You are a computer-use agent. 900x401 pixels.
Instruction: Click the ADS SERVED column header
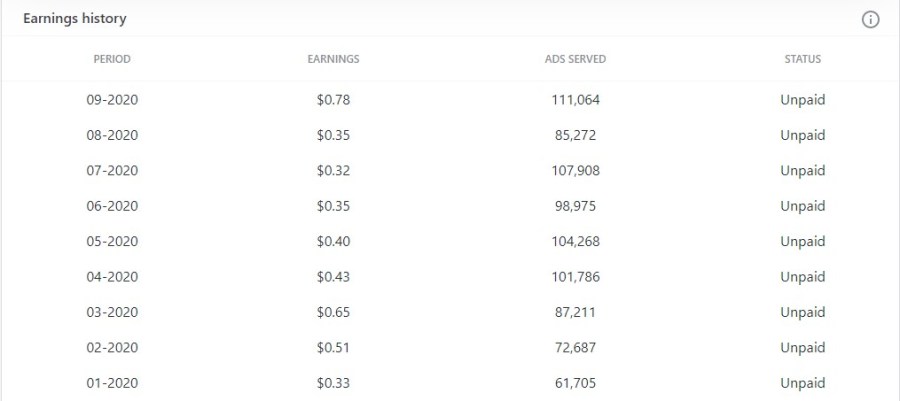pos(575,59)
